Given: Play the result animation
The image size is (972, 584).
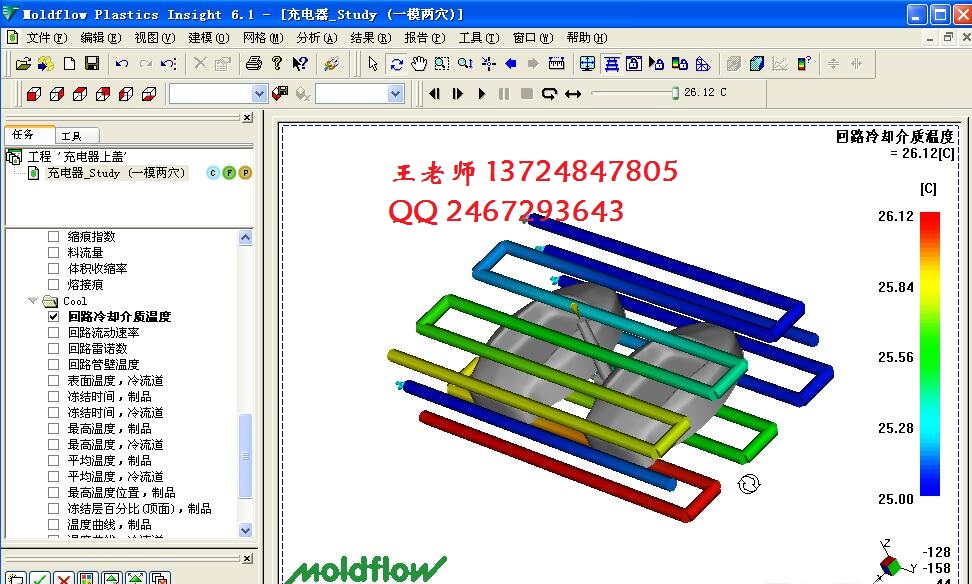Looking at the screenshot, I should coord(481,94).
